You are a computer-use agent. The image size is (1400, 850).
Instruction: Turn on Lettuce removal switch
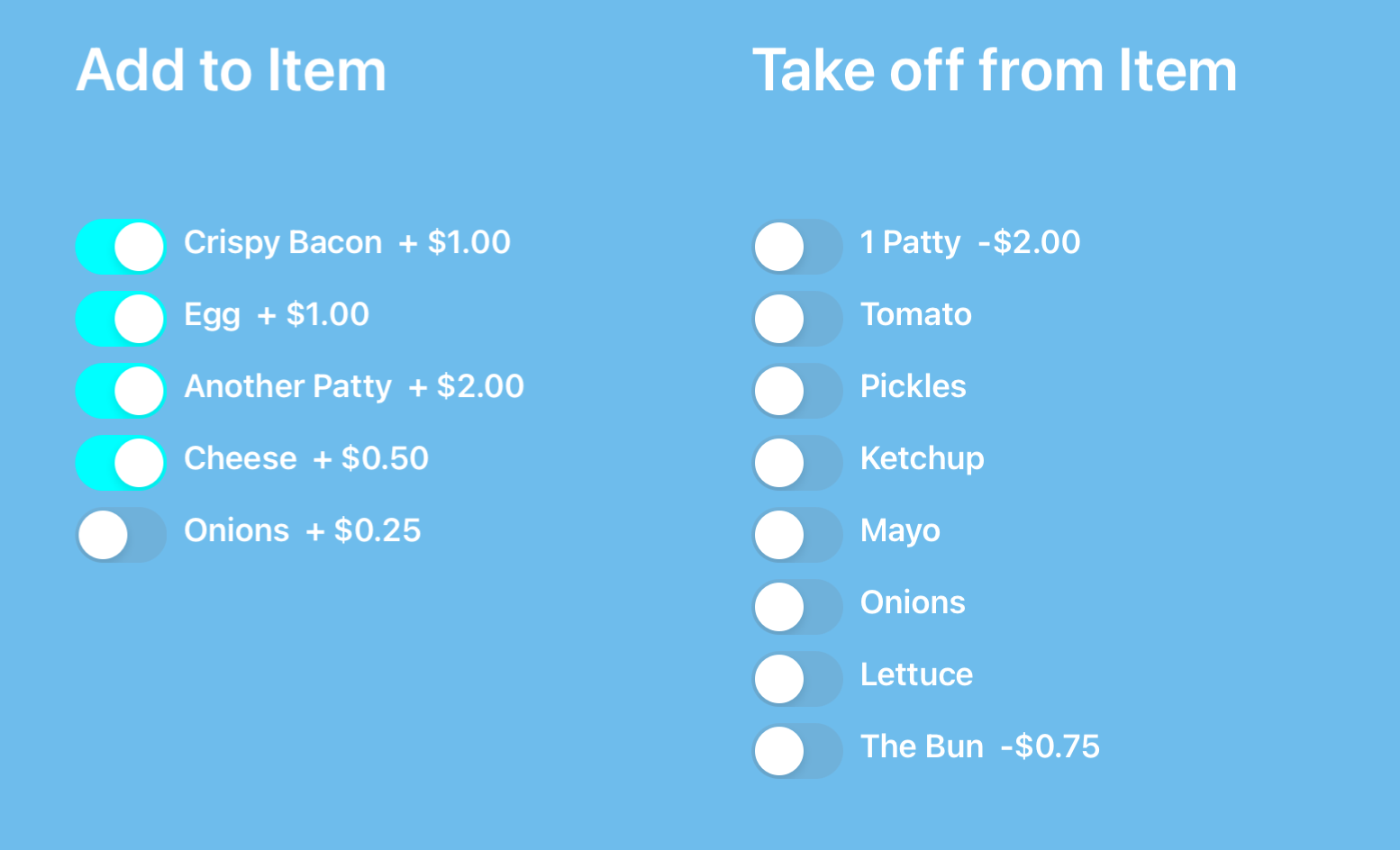pyautogui.click(x=796, y=678)
